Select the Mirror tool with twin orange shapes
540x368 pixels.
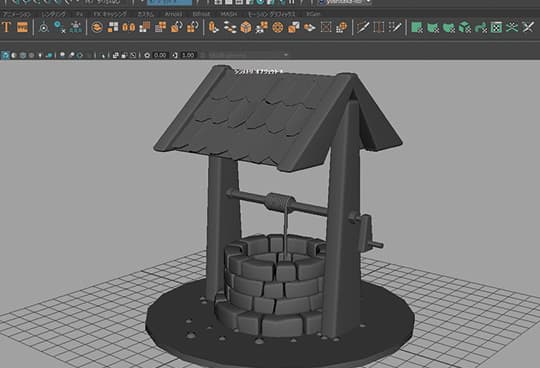pos(129,27)
